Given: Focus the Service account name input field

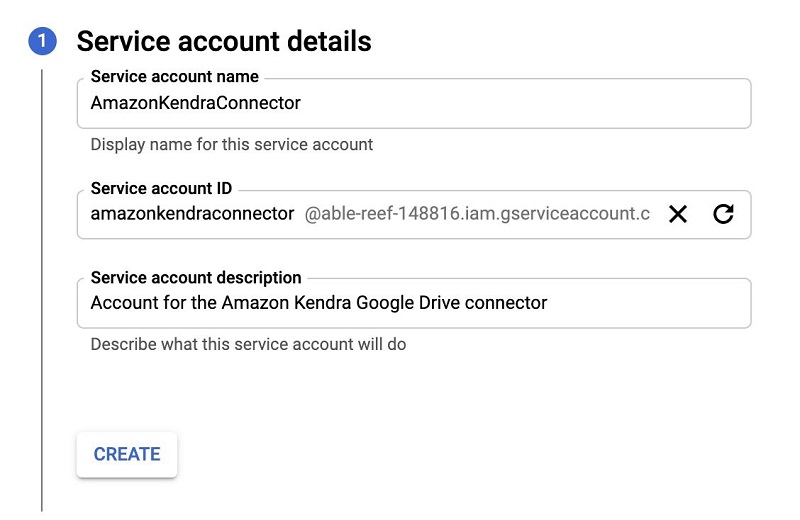Looking at the screenshot, I should [x=414, y=103].
